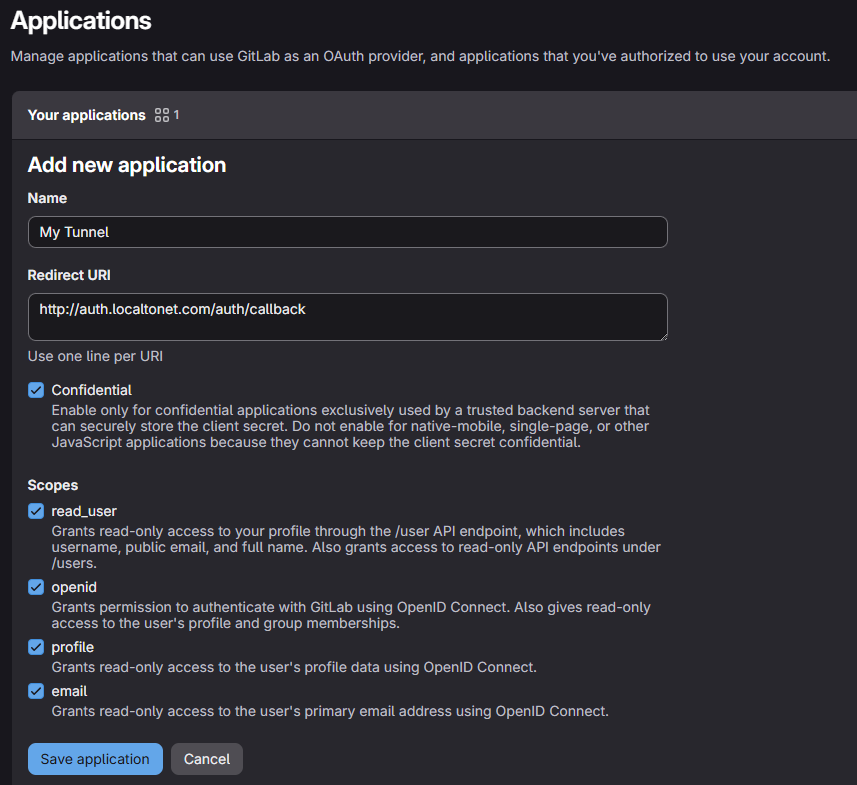The height and width of the screenshot is (785, 857).
Task: Click the Redirect URI field label
Action: click(67, 275)
